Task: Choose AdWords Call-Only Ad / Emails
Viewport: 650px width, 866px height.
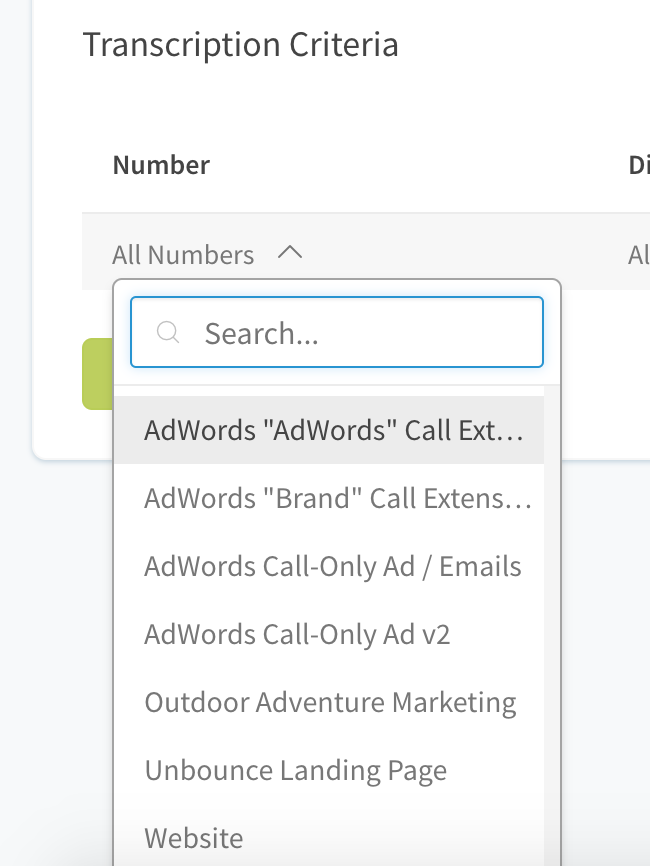Action: click(329, 566)
